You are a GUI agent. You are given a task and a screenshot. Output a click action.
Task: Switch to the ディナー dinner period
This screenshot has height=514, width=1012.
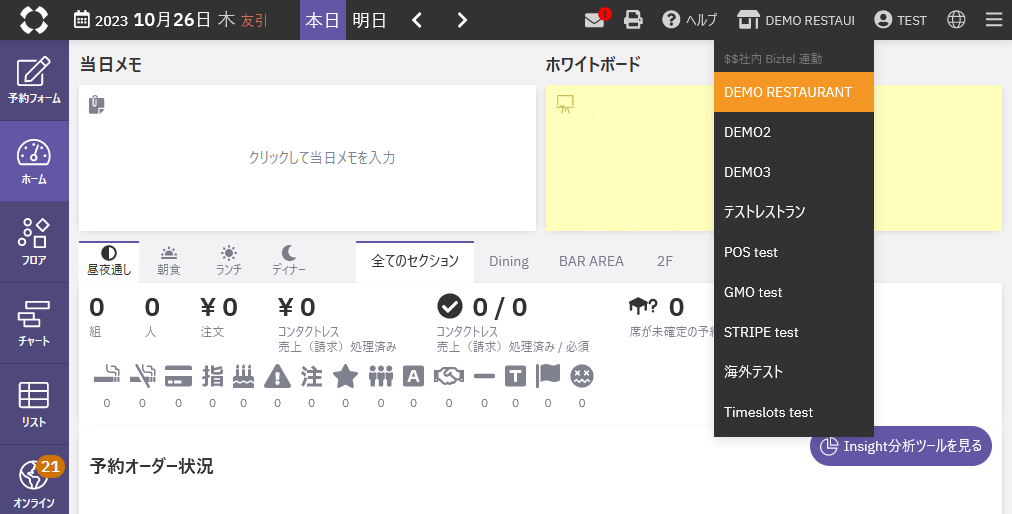[289, 261]
